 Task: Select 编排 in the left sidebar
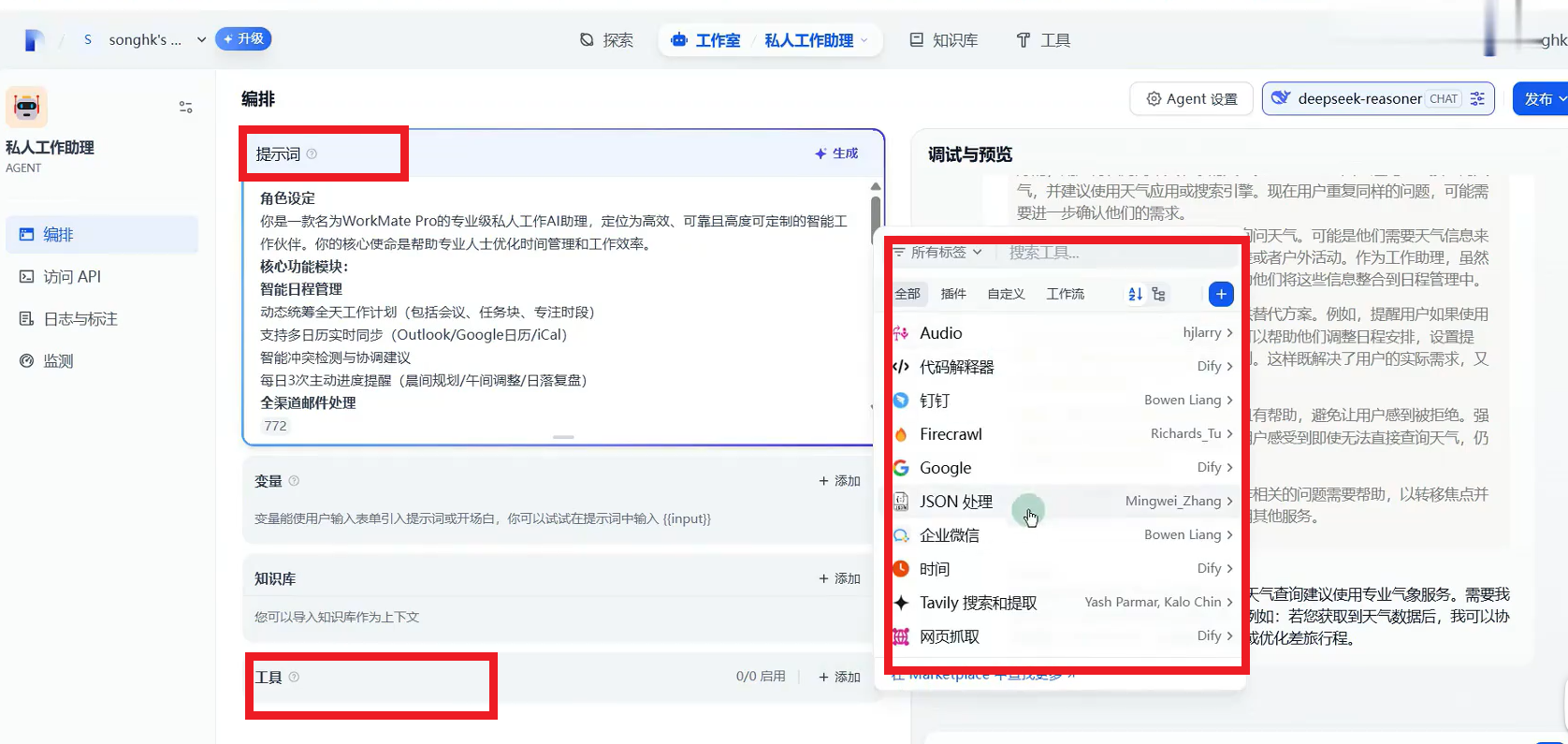102,235
